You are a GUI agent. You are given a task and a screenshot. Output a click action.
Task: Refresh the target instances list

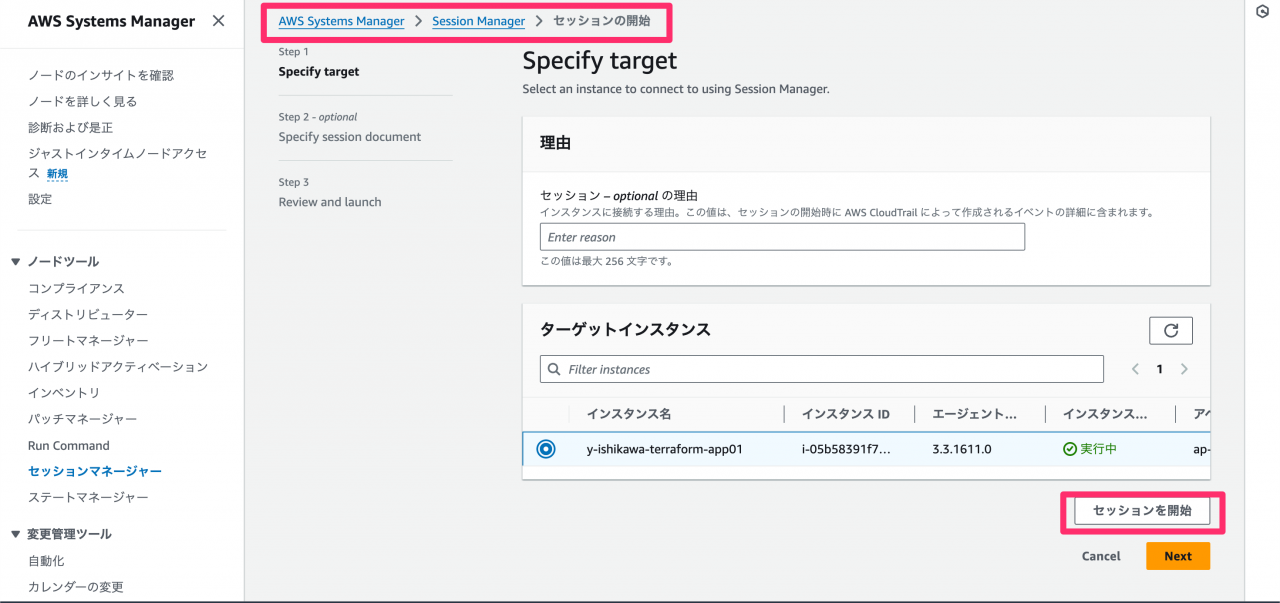pos(1171,330)
